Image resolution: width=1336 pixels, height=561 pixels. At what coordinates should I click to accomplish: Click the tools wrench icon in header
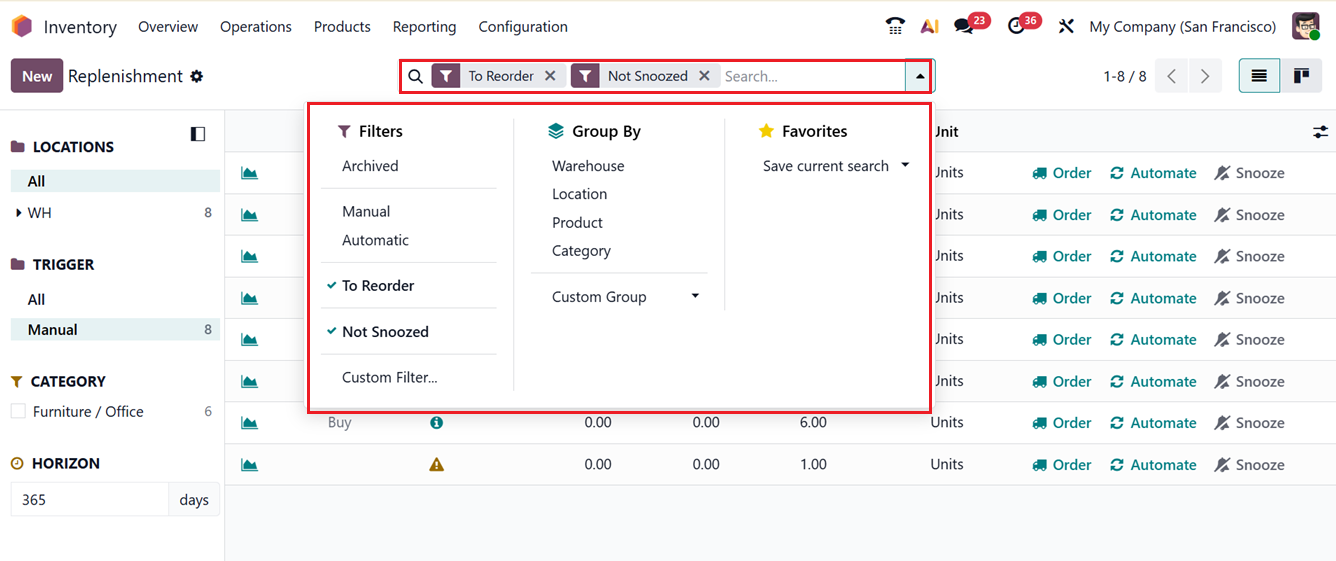[1066, 27]
